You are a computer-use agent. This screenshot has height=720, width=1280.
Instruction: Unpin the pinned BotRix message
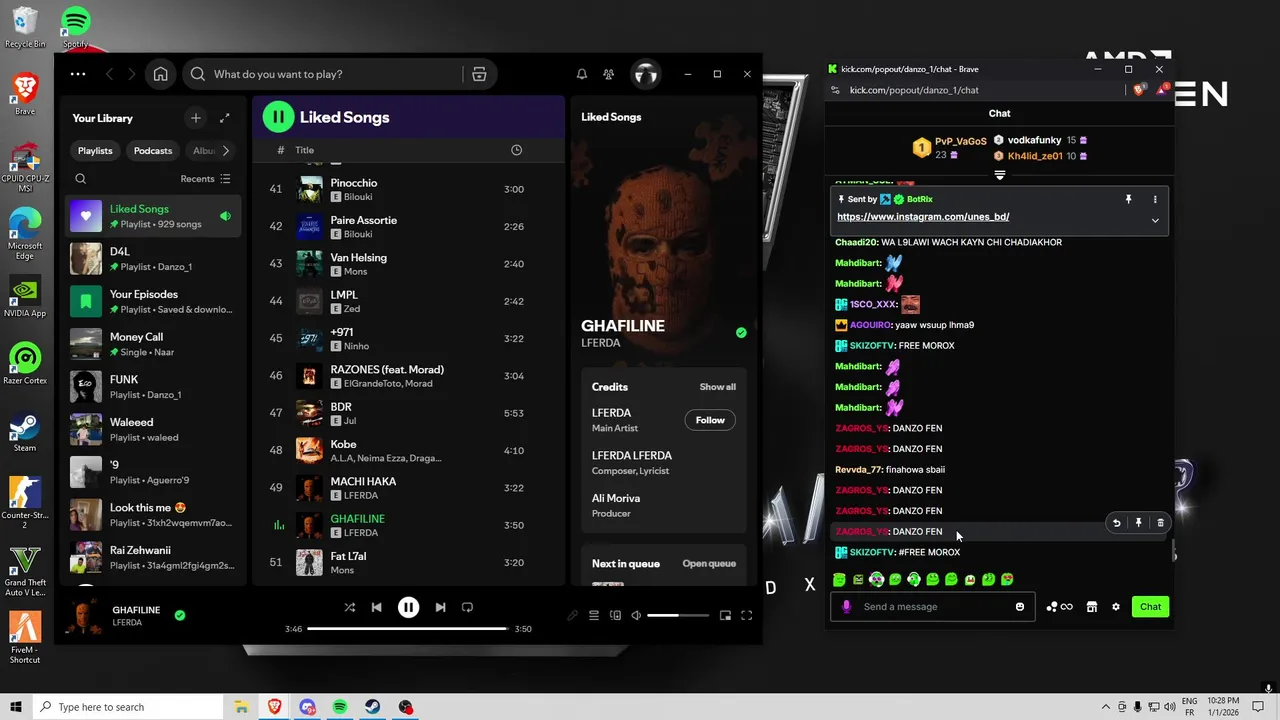coord(1128,199)
